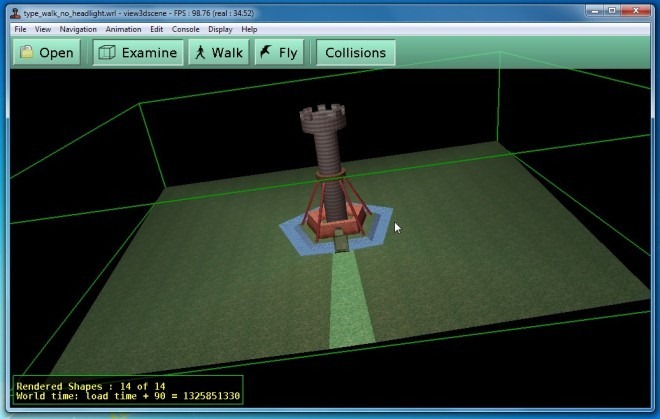Open the Help menu
The width and height of the screenshot is (660, 419).
coord(249,29)
